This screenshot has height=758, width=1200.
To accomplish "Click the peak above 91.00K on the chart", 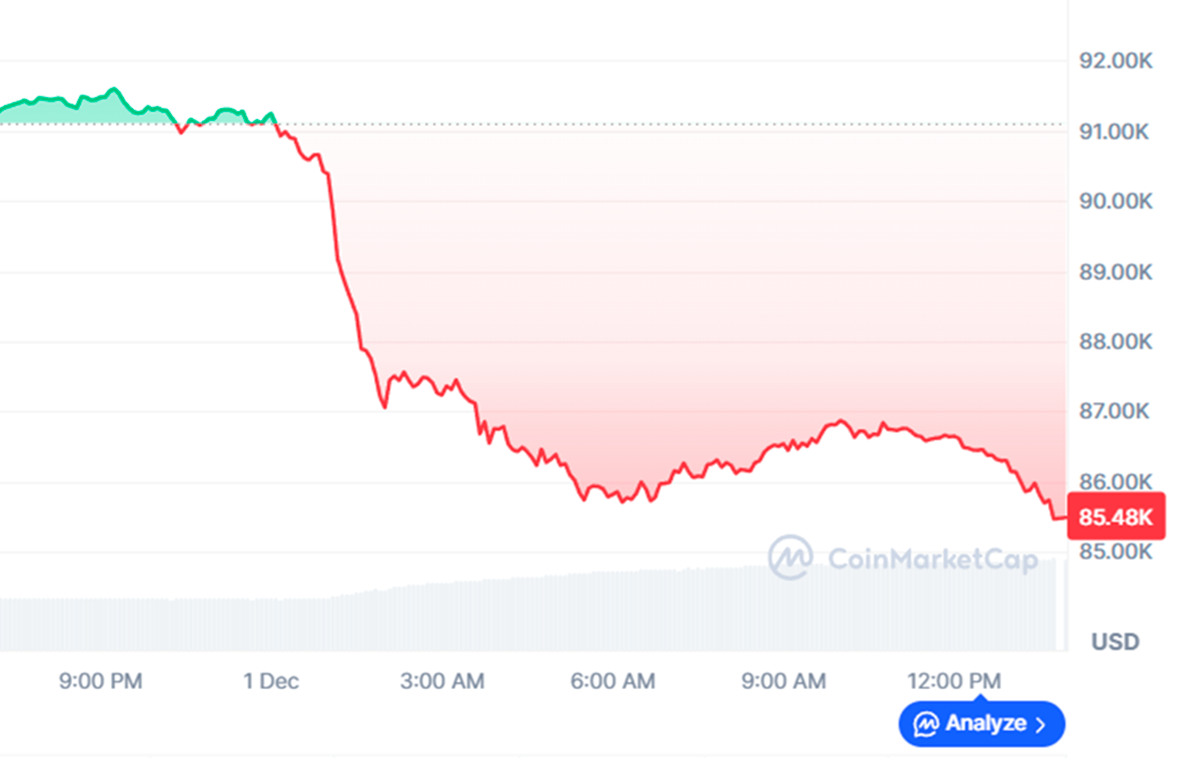I will [x=115, y=90].
